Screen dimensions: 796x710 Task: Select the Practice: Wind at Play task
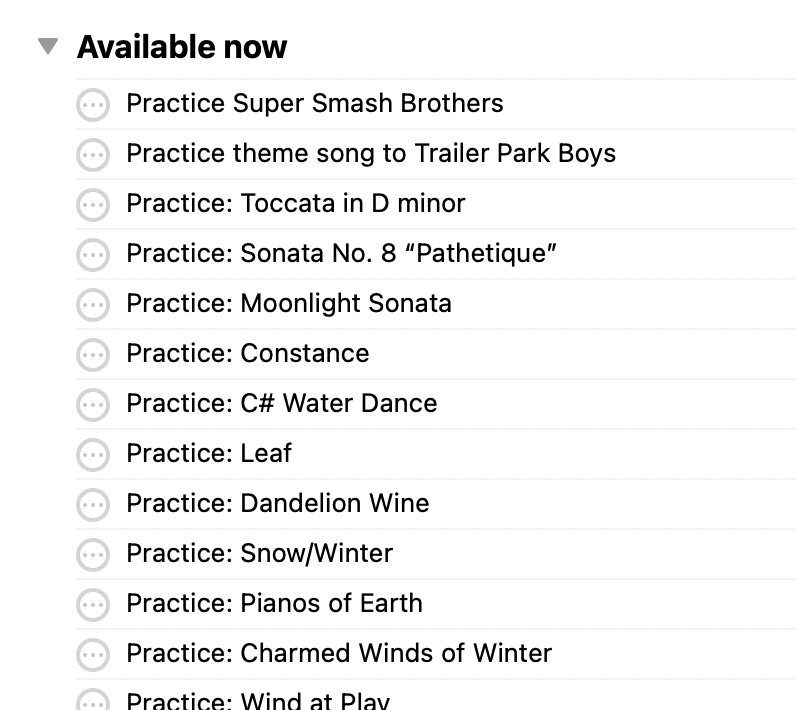258,700
